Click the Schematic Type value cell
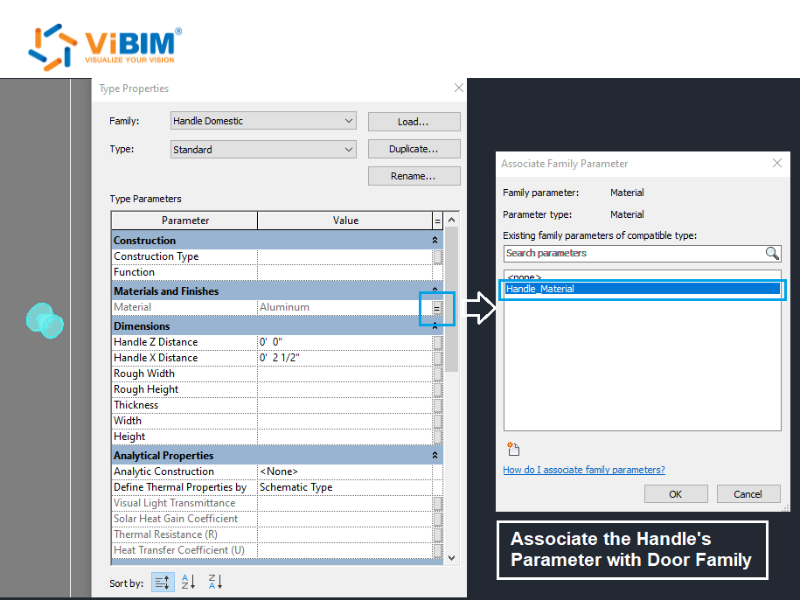Viewport: 800px width, 600px height. pyautogui.click(x=345, y=487)
